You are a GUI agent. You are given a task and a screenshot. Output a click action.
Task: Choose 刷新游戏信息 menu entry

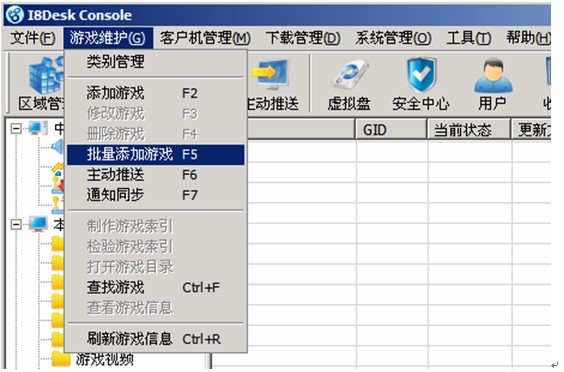pos(155,339)
